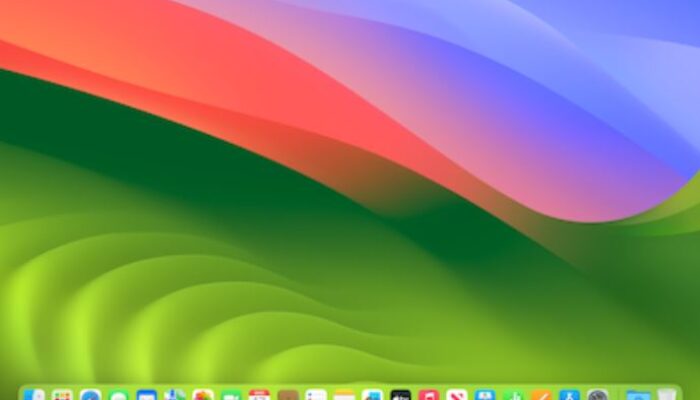
Task: Open News app from the Dock
Action: pos(457,395)
